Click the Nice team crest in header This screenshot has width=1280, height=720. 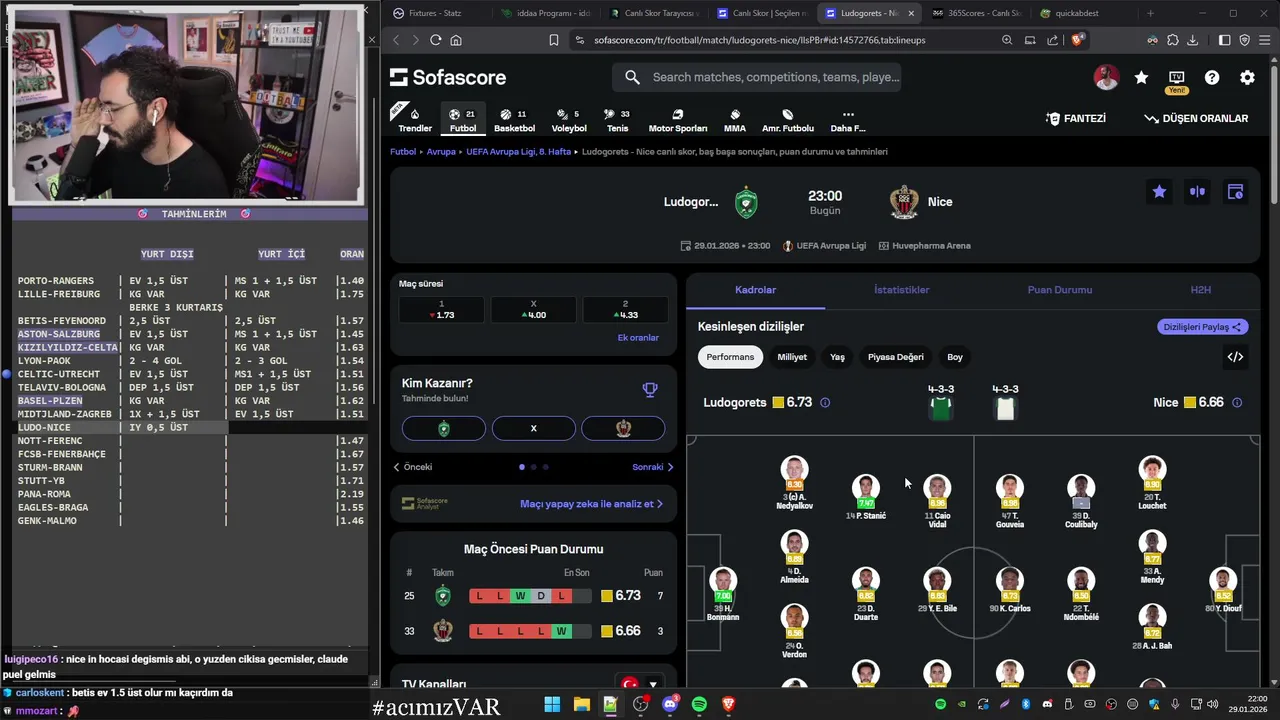pos(904,202)
